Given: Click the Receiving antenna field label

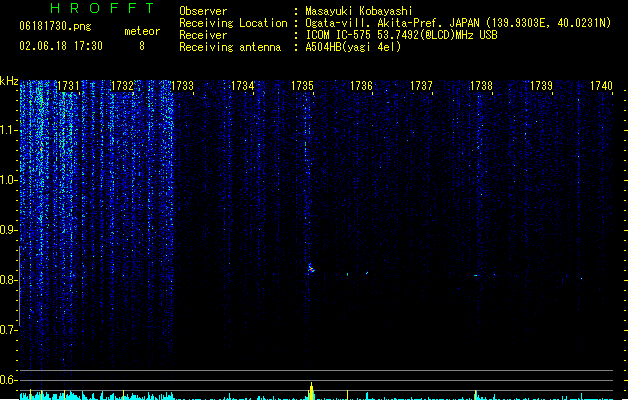Looking at the screenshot, I should (x=230, y=47).
